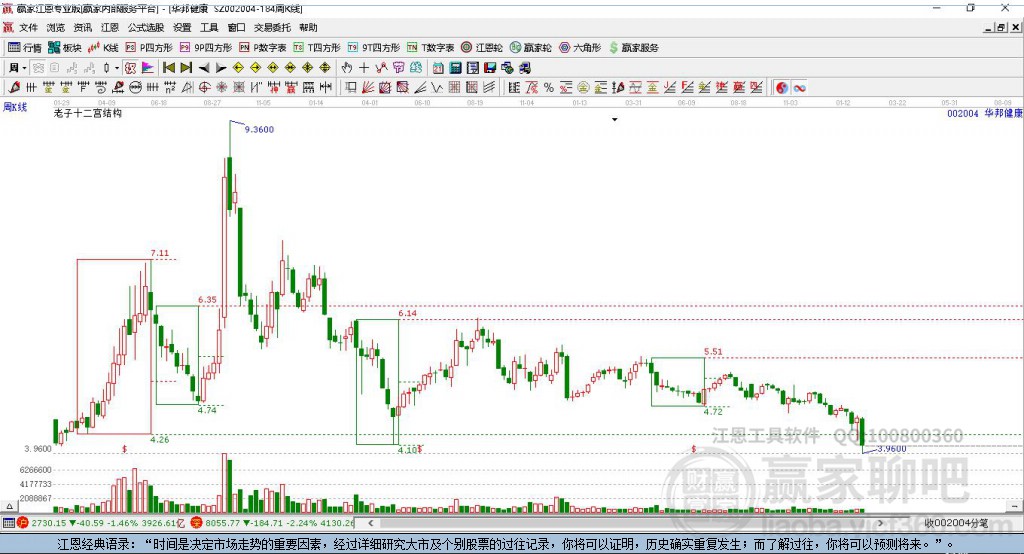Expand the 周 period dropdown arrow
Viewport: 1024px width, 554px height.
(24, 68)
